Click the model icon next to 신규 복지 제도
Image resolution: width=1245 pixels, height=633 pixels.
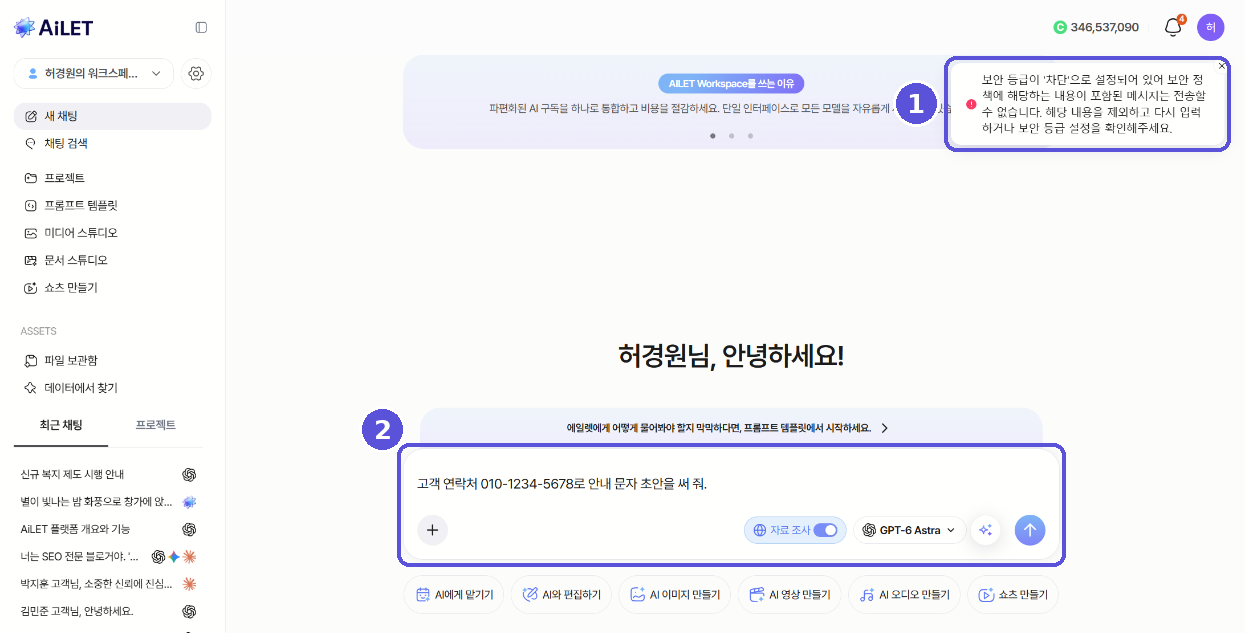coord(189,474)
